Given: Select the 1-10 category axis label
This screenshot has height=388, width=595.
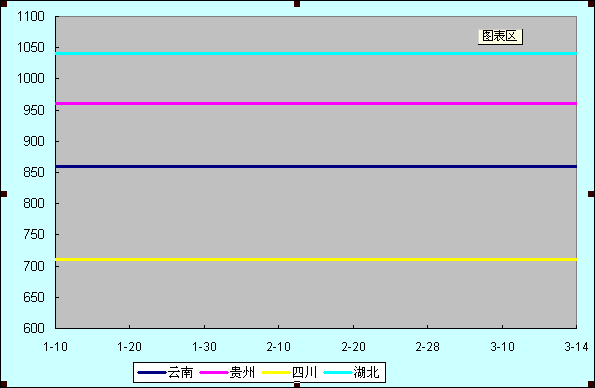Looking at the screenshot, I should (x=55, y=347).
